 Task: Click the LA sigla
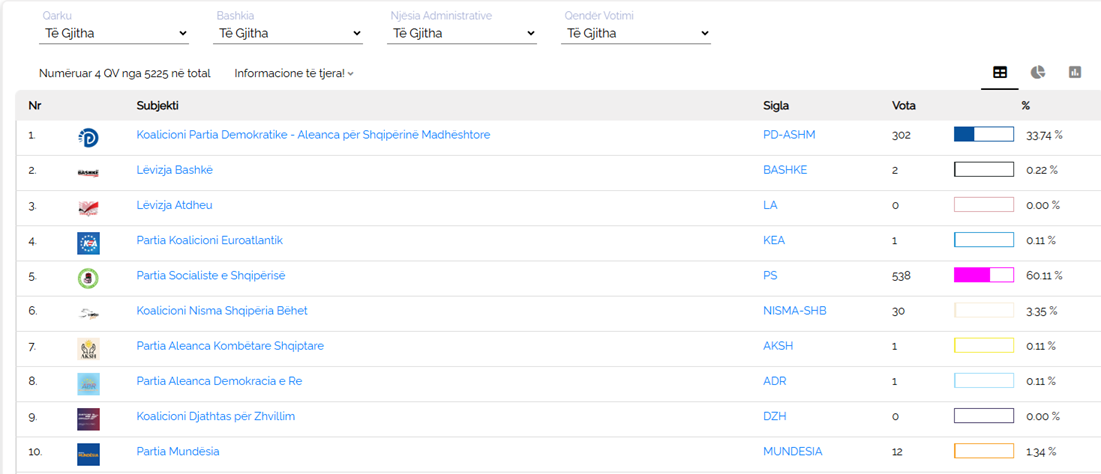pos(770,205)
